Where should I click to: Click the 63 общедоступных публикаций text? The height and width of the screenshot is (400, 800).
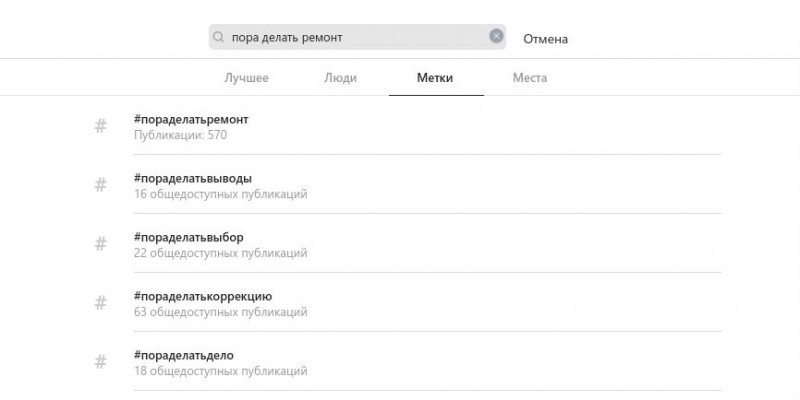click(220, 312)
